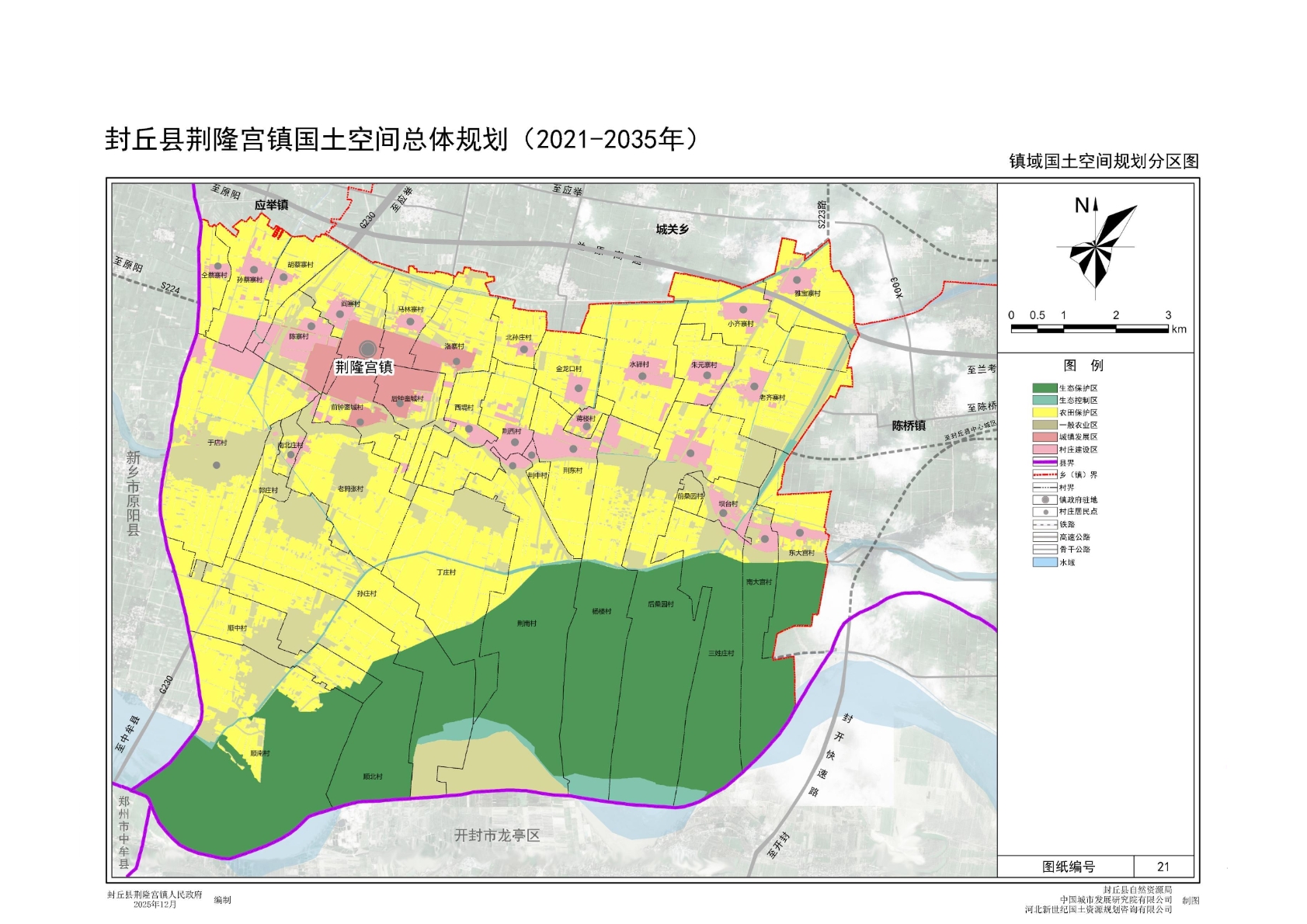
Task: Select the 农田保护区 yellow legend swatch
Action: [1045, 413]
